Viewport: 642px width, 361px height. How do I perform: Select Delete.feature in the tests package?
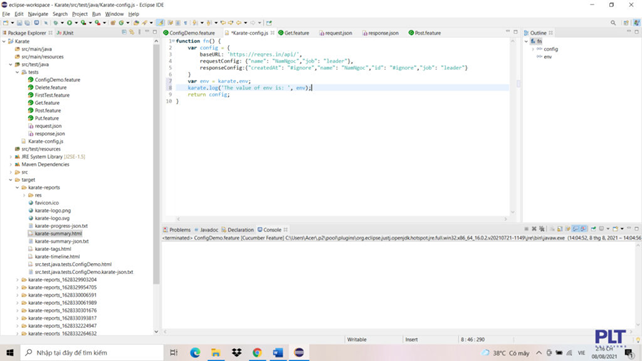50,88
